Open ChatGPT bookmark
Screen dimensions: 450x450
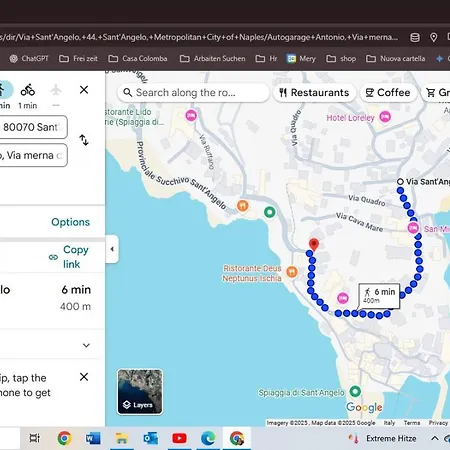(x=29, y=59)
